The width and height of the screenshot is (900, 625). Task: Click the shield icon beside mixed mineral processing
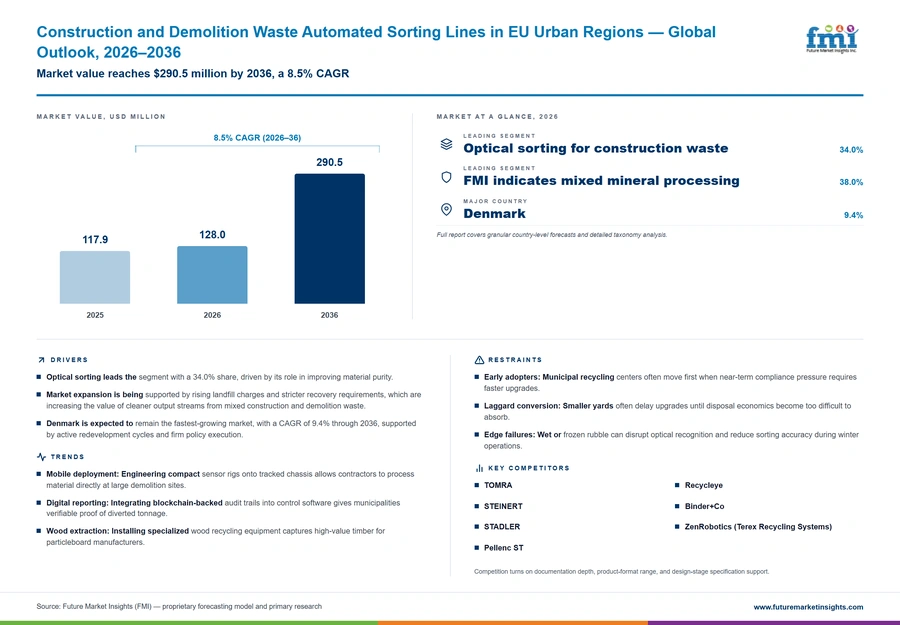click(x=446, y=177)
